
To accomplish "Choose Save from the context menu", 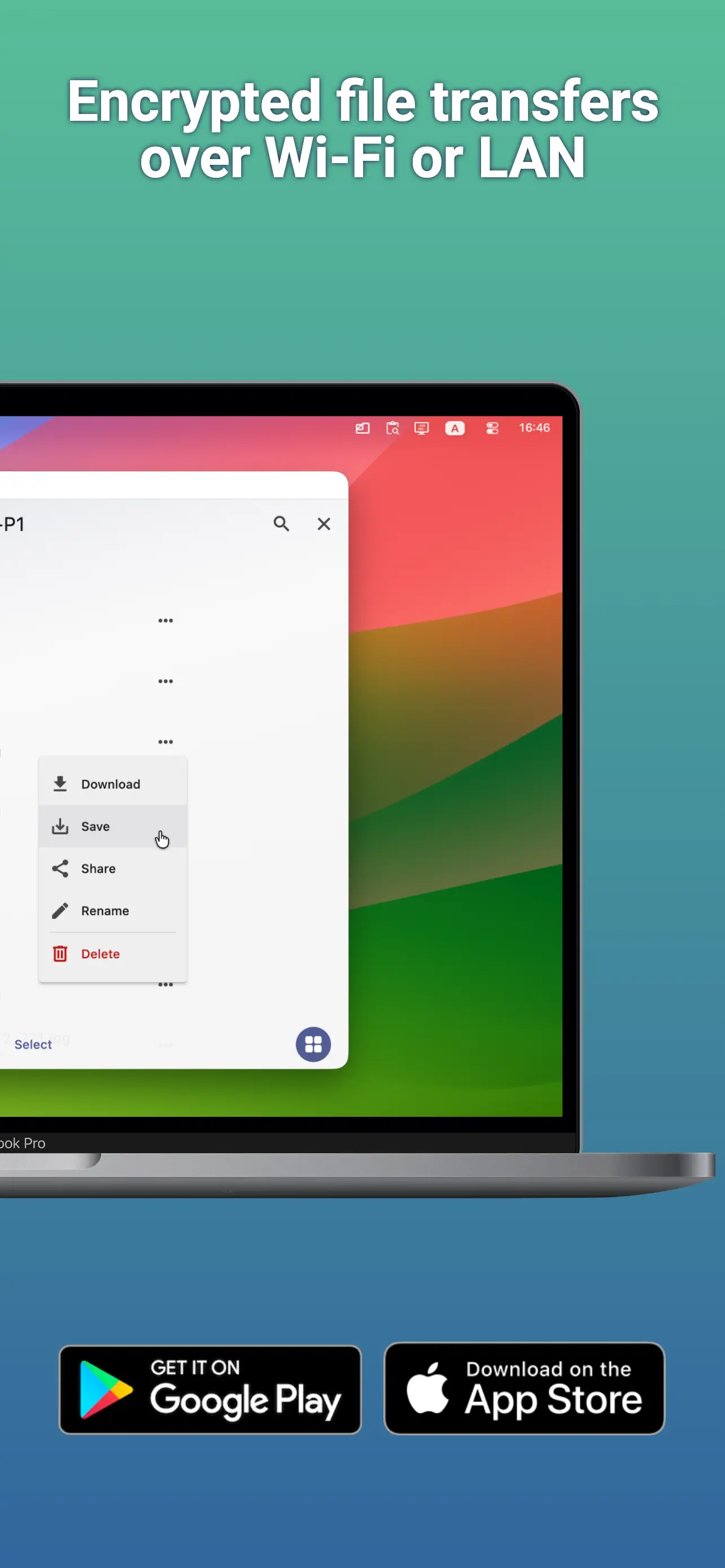I will [112, 826].
